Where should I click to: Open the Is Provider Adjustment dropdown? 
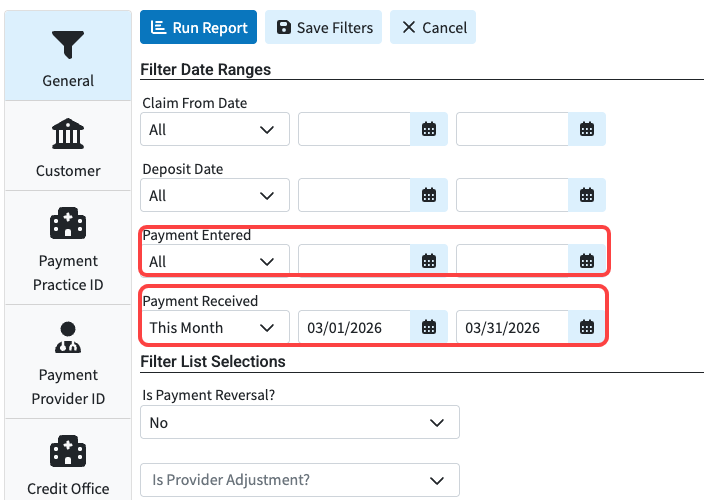point(299,480)
